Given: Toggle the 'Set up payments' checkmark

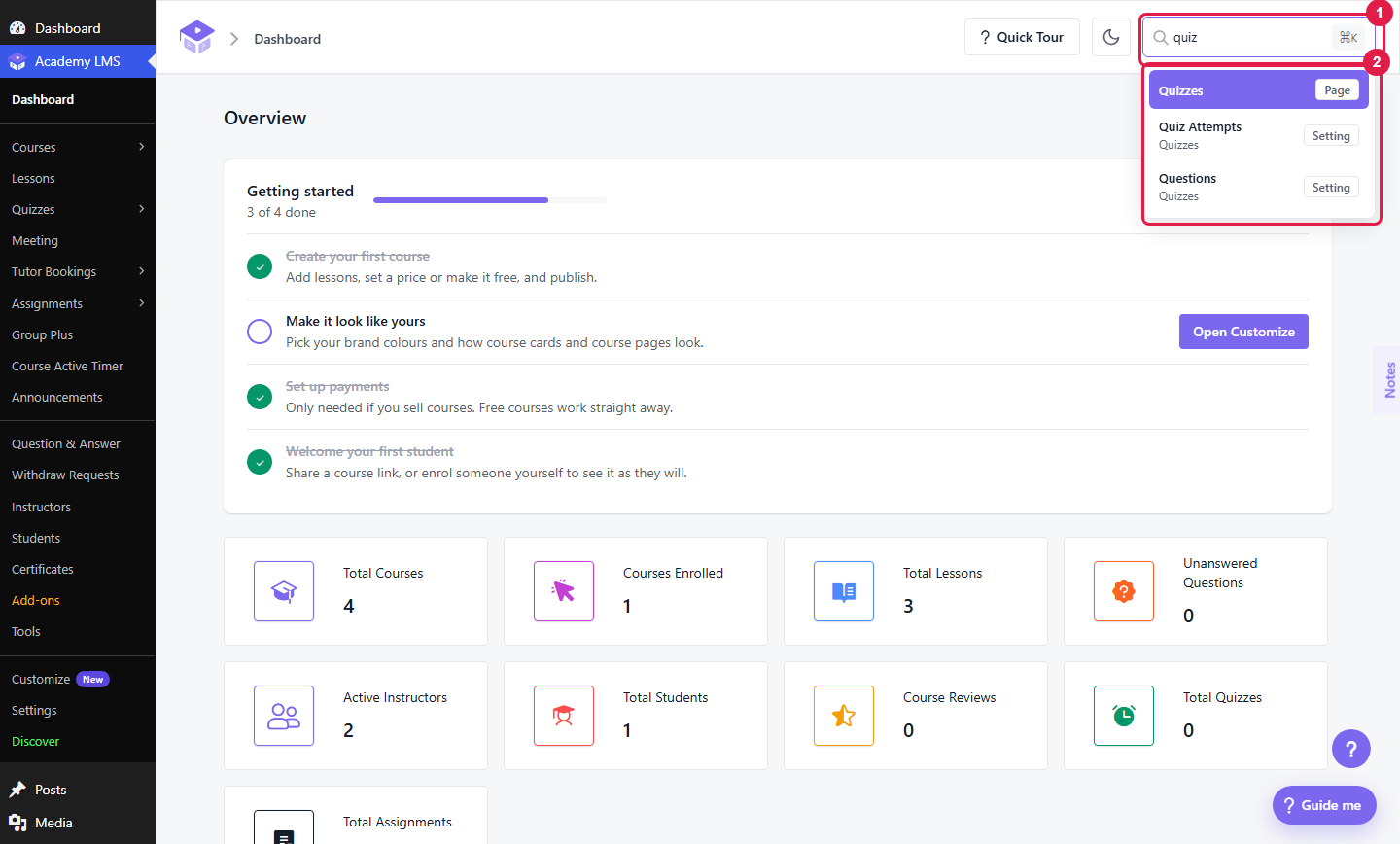Looking at the screenshot, I should tap(260, 397).
